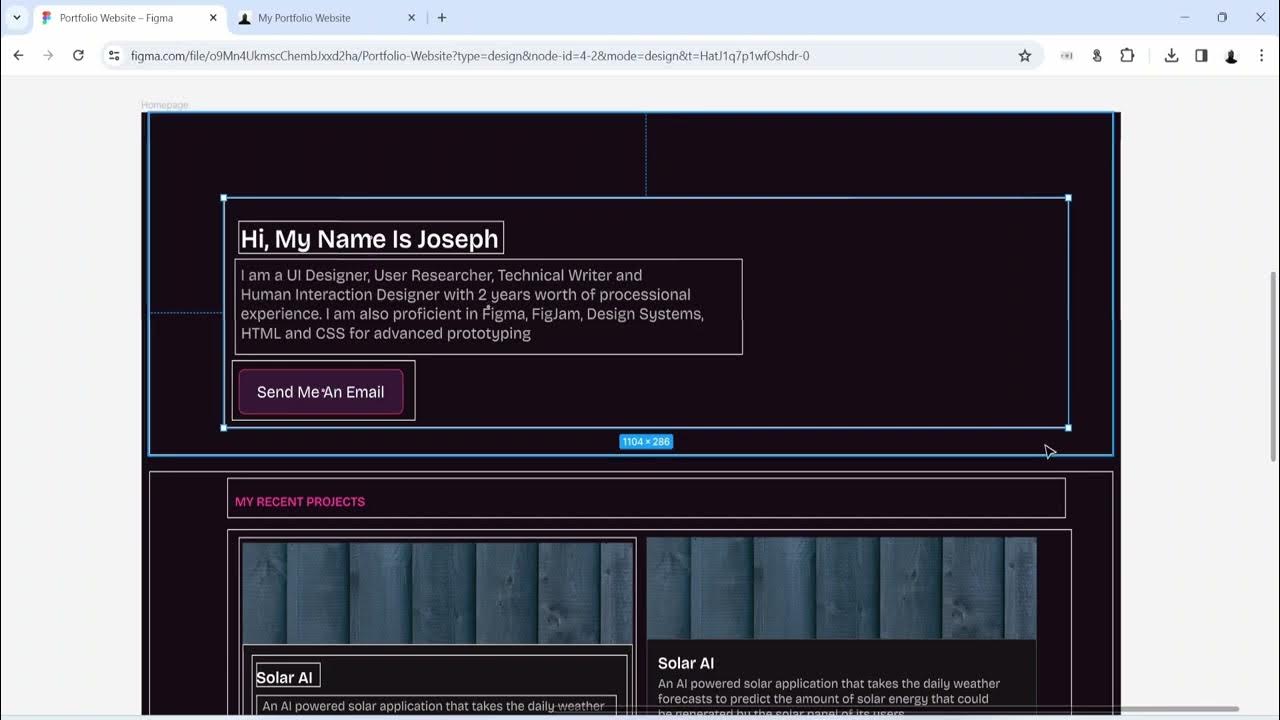Click the 1104 × 286 dimension label
The height and width of the screenshot is (720, 1280).
tap(646, 442)
